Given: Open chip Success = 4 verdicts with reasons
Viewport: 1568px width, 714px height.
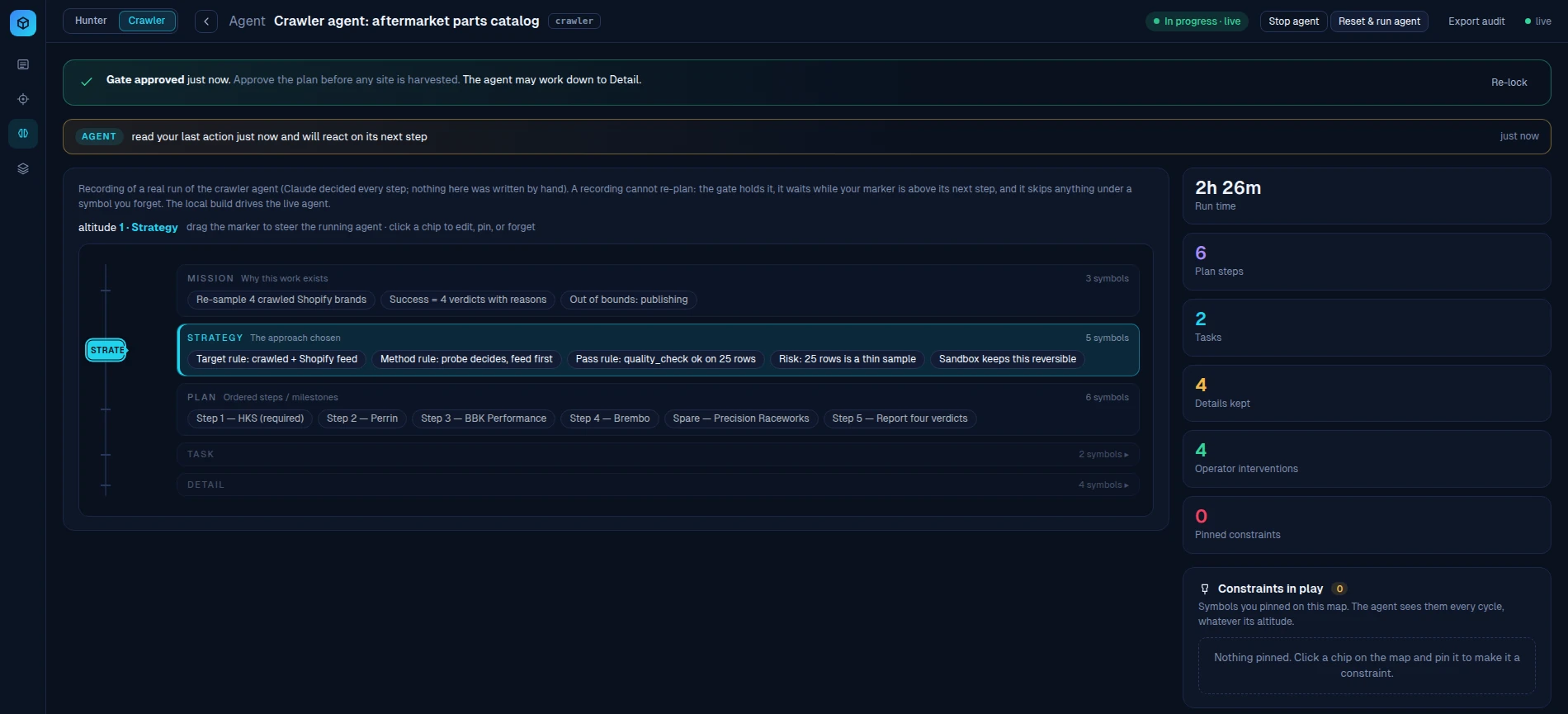Looking at the screenshot, I should (468, 300).
